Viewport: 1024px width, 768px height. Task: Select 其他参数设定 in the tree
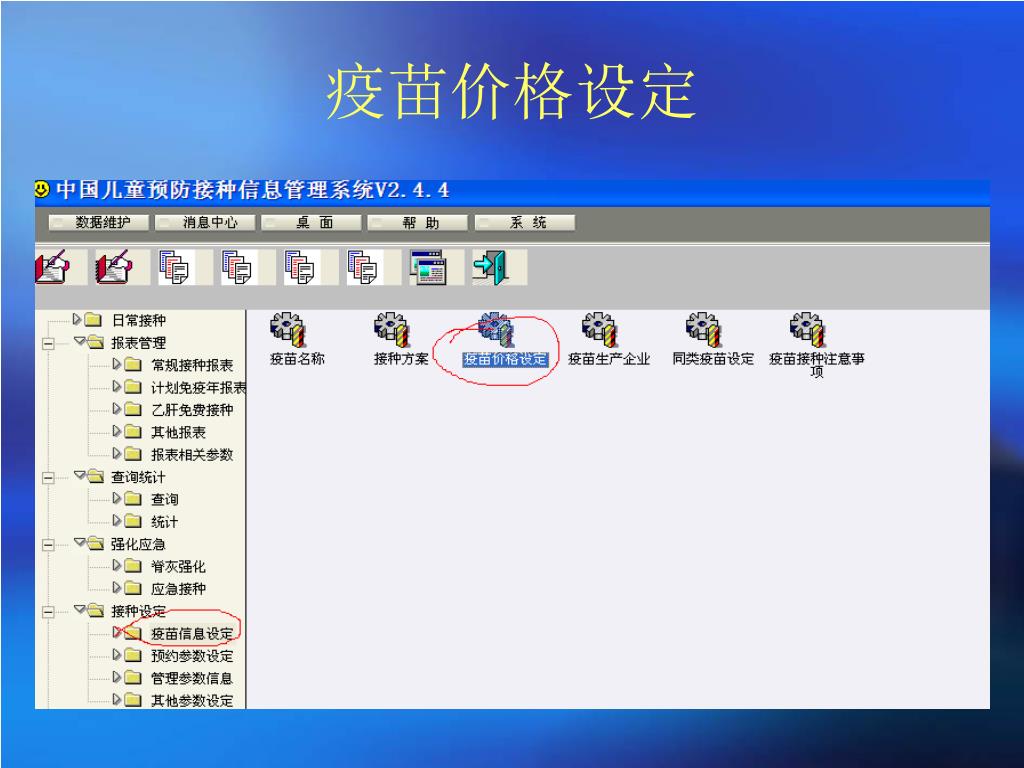[192, 701]
